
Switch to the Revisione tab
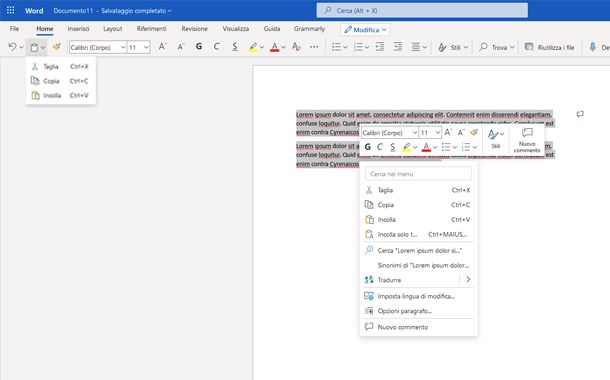point(195,29)
